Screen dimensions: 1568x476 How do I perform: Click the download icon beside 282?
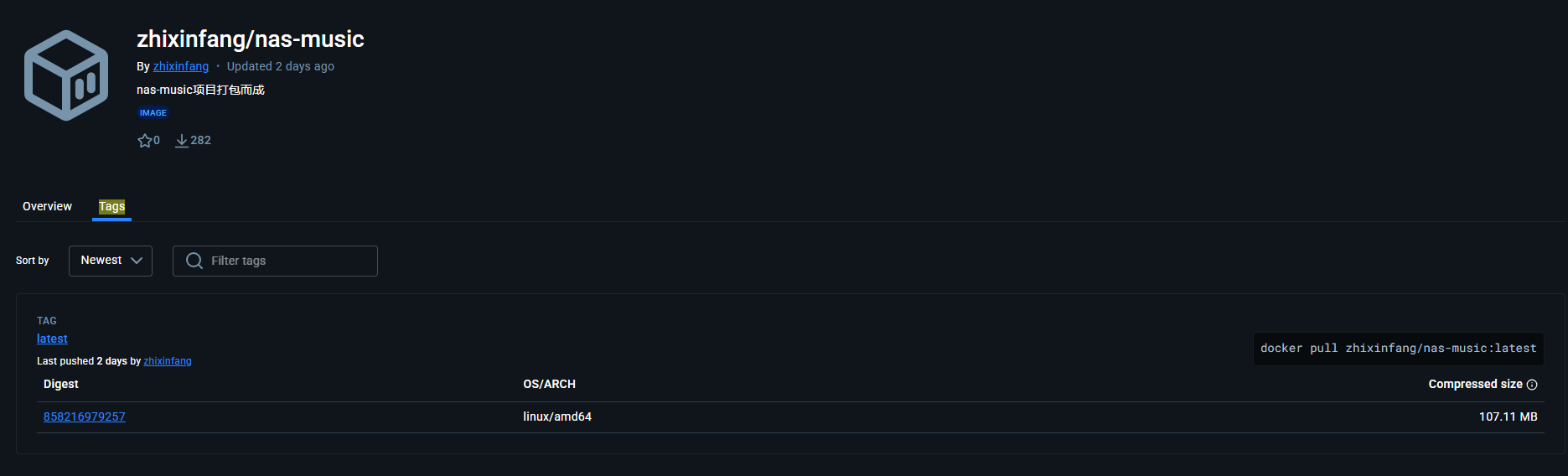pos(181,141)
